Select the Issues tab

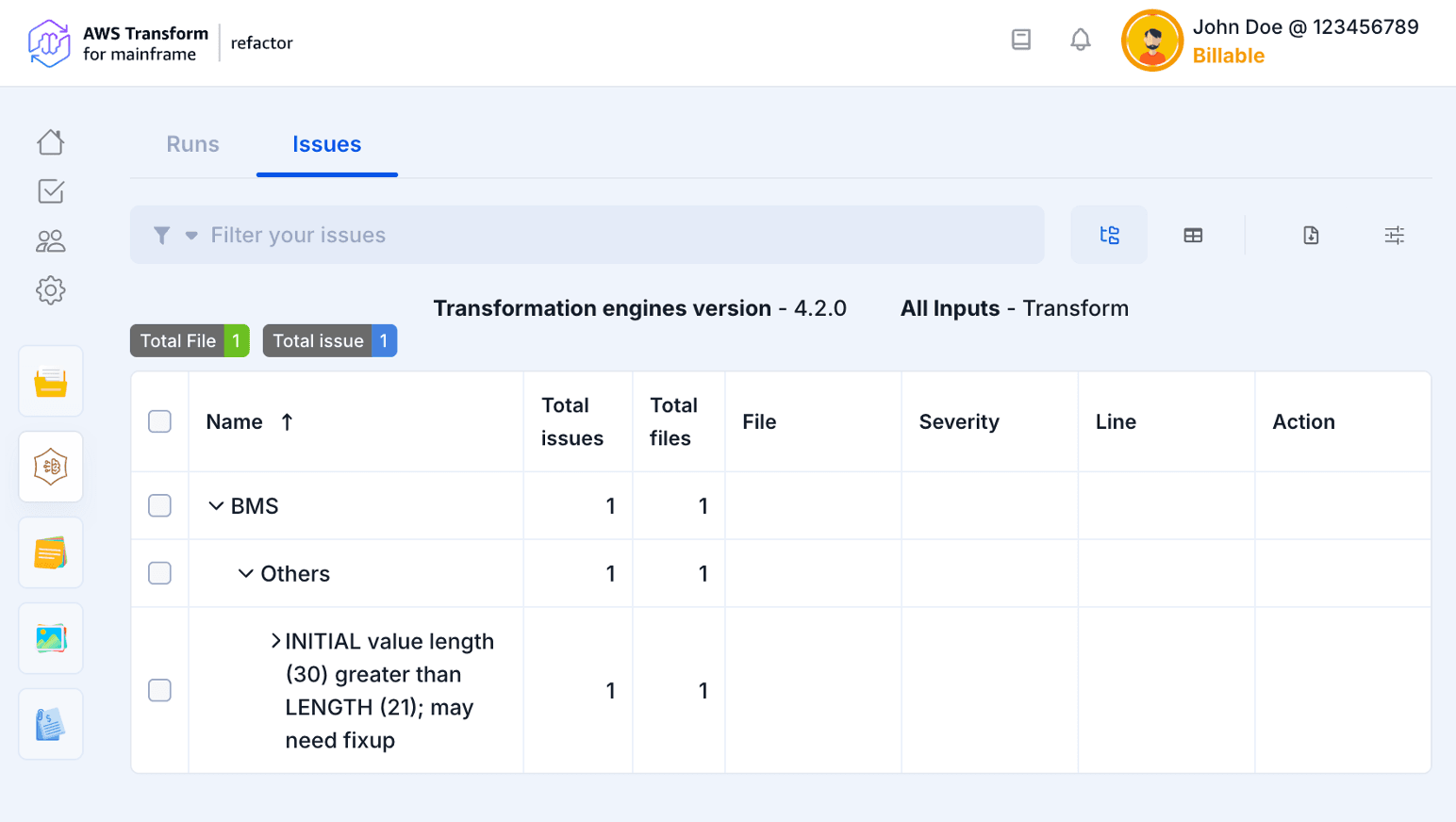326,144
